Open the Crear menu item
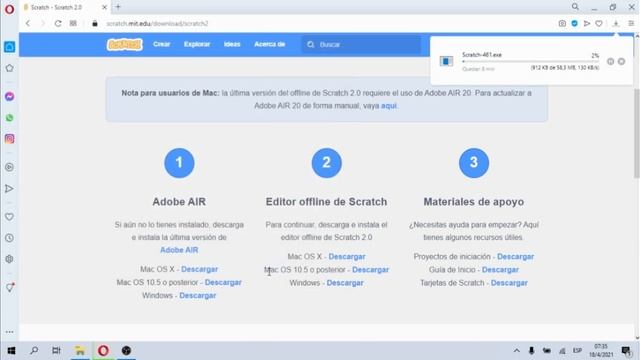 pos(162,44)
